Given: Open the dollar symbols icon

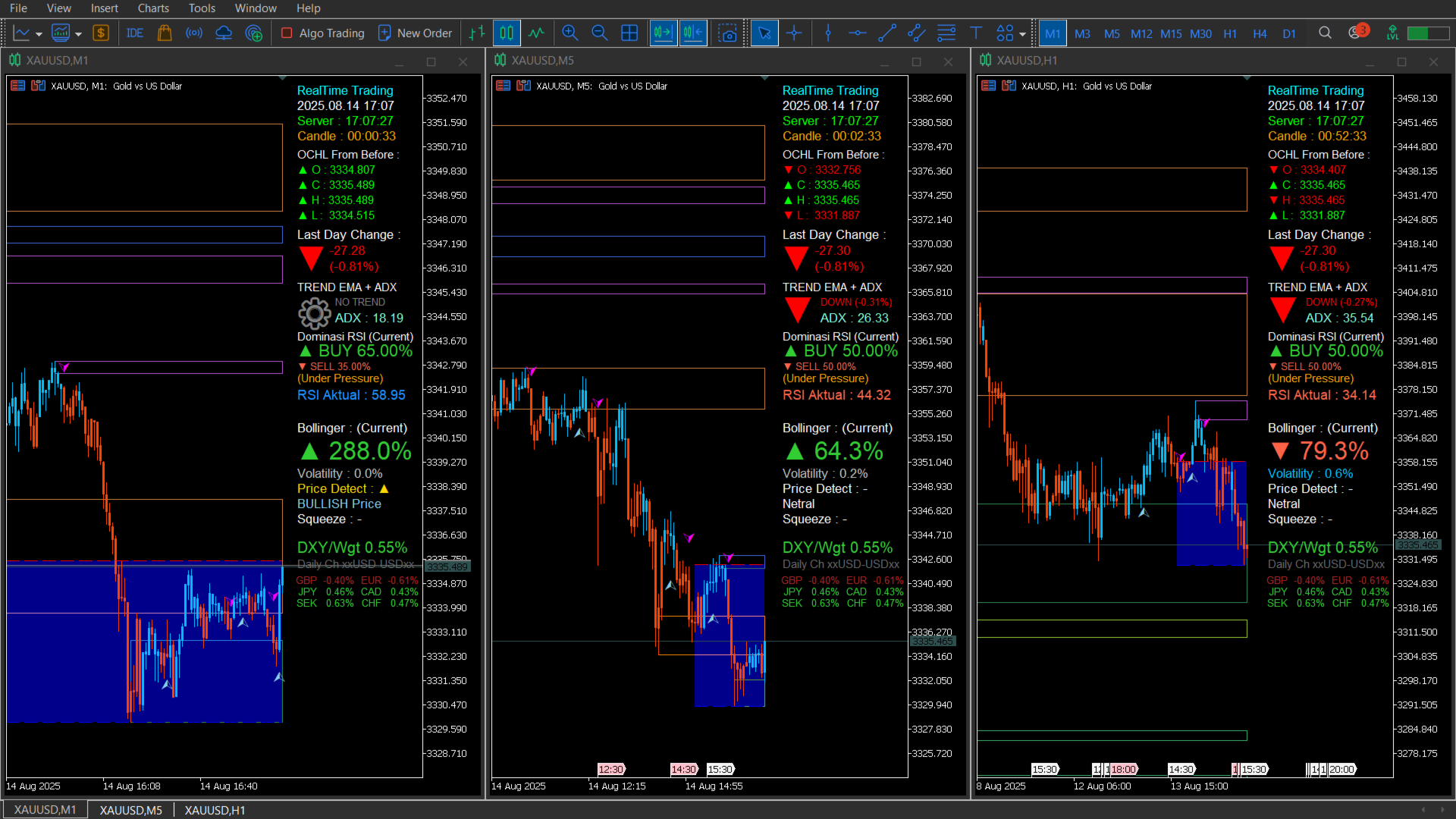Looking at the screenshot, I should tap(101, 33).
